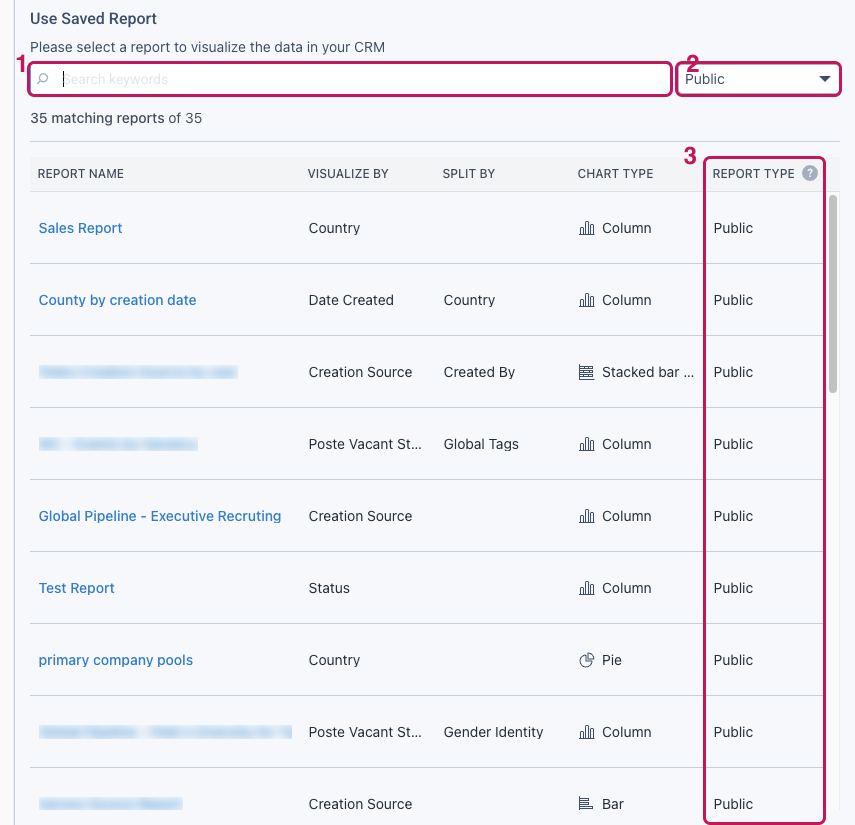Image resolution: width=855 pixels, height=825 pixels.
Task: Open the Sales Report link
Action: 80,228
